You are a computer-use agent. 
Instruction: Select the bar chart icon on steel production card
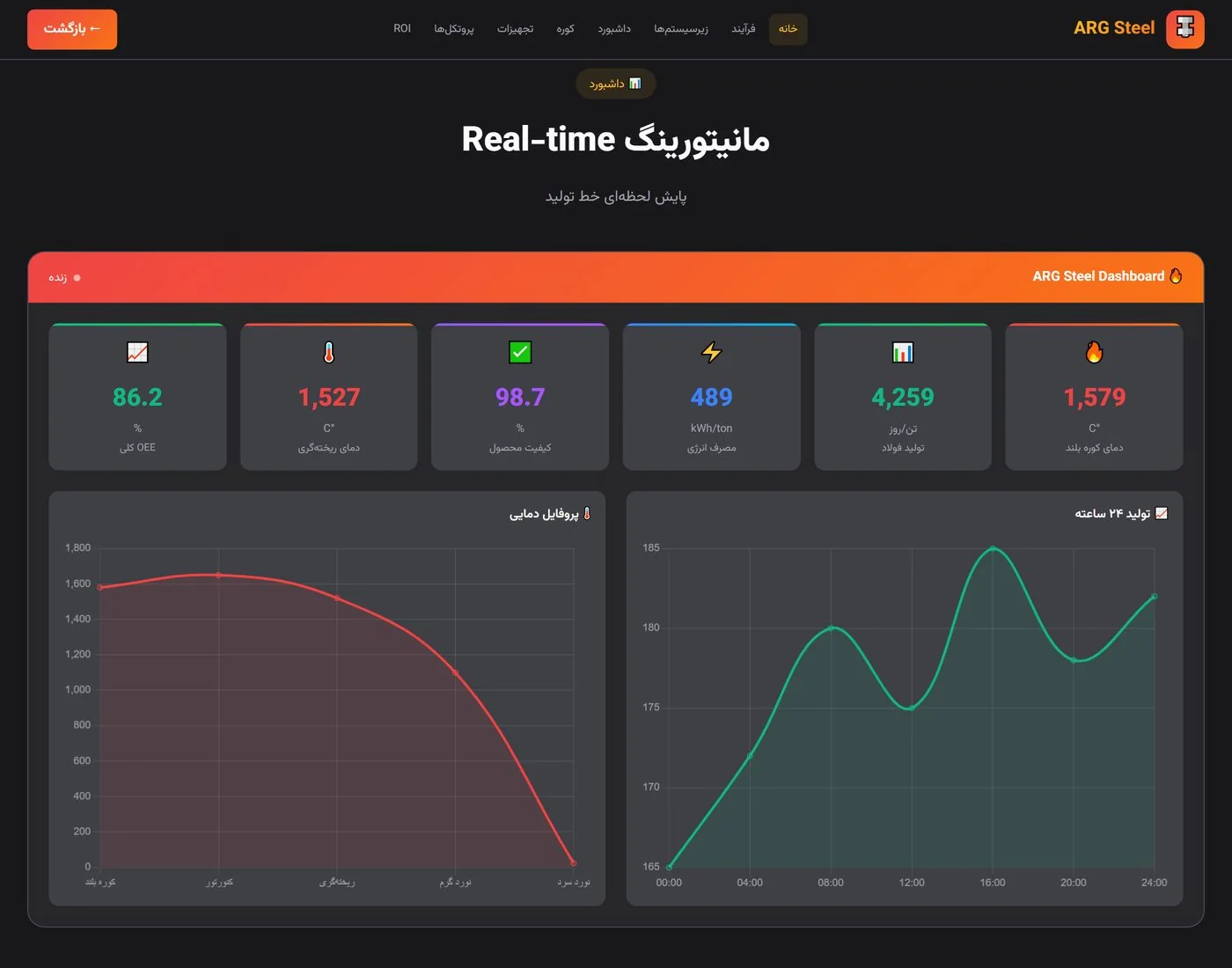point(903,352)
